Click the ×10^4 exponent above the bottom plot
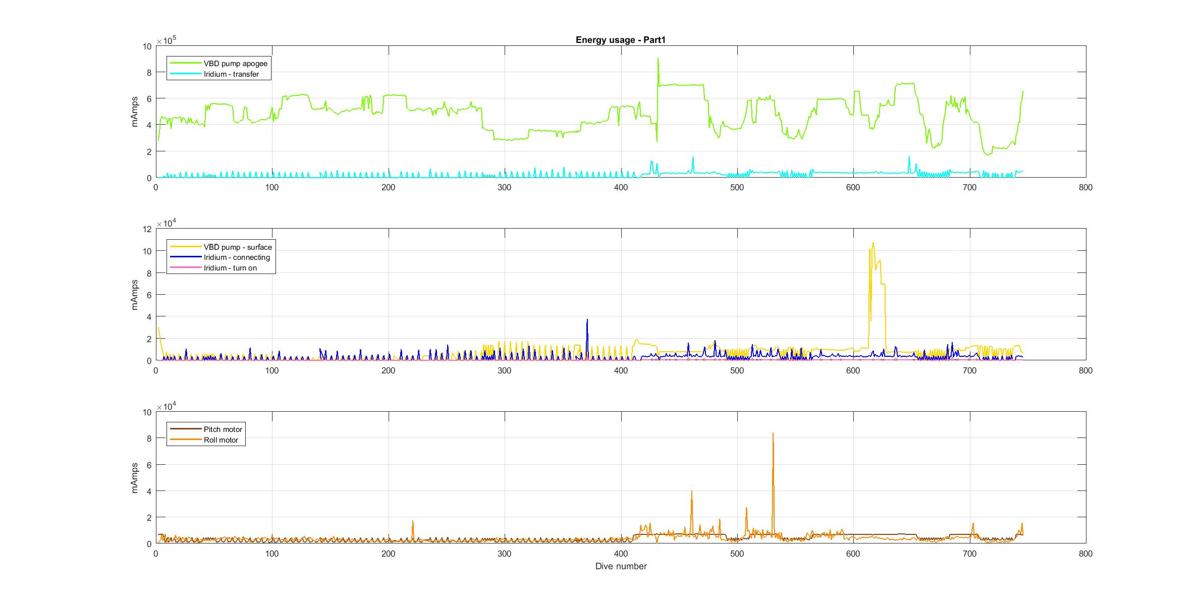 pyautogui.click(x=166, y=405)
